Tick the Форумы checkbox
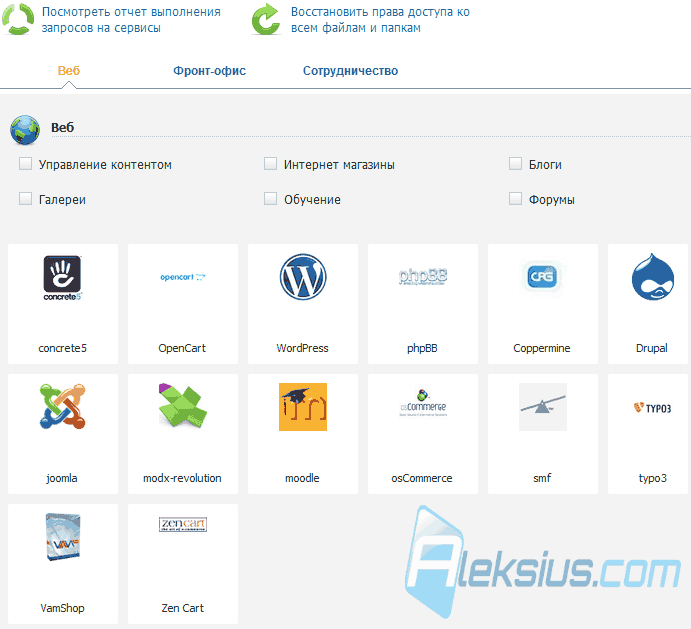 515,199
